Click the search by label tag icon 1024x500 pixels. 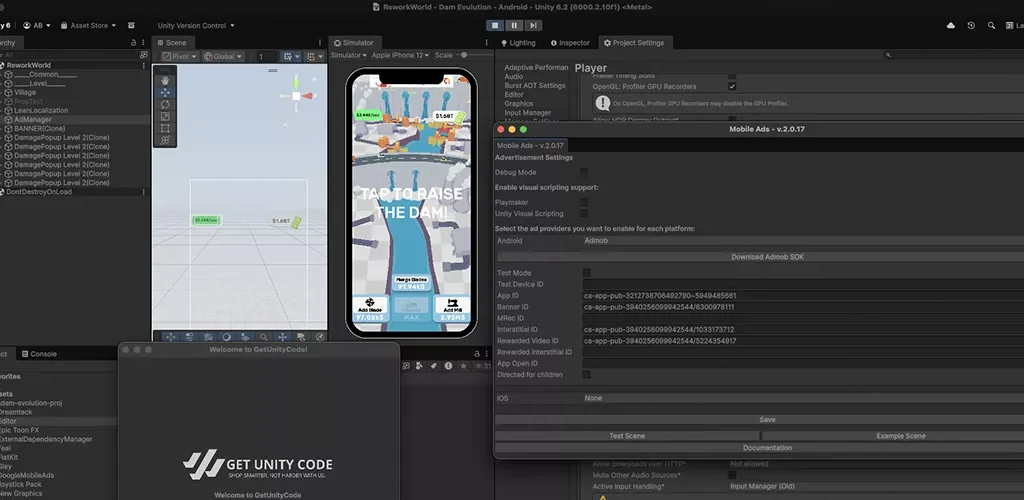(x=434, y=366)
